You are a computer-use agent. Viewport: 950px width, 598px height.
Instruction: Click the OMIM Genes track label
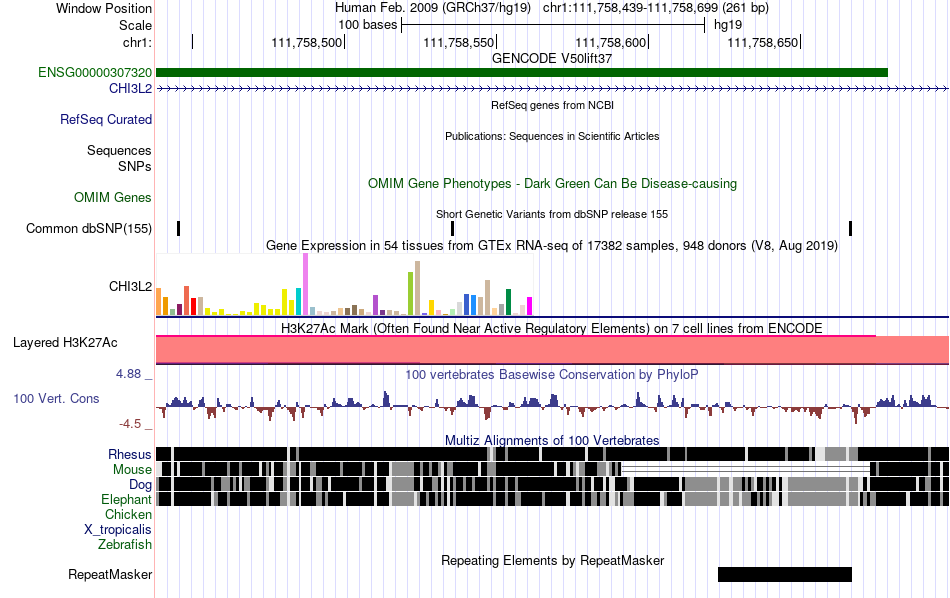[113, 198]
